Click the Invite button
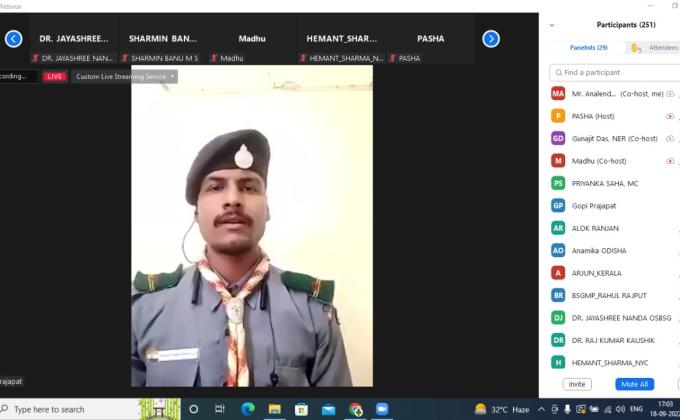 click(577, 384)
